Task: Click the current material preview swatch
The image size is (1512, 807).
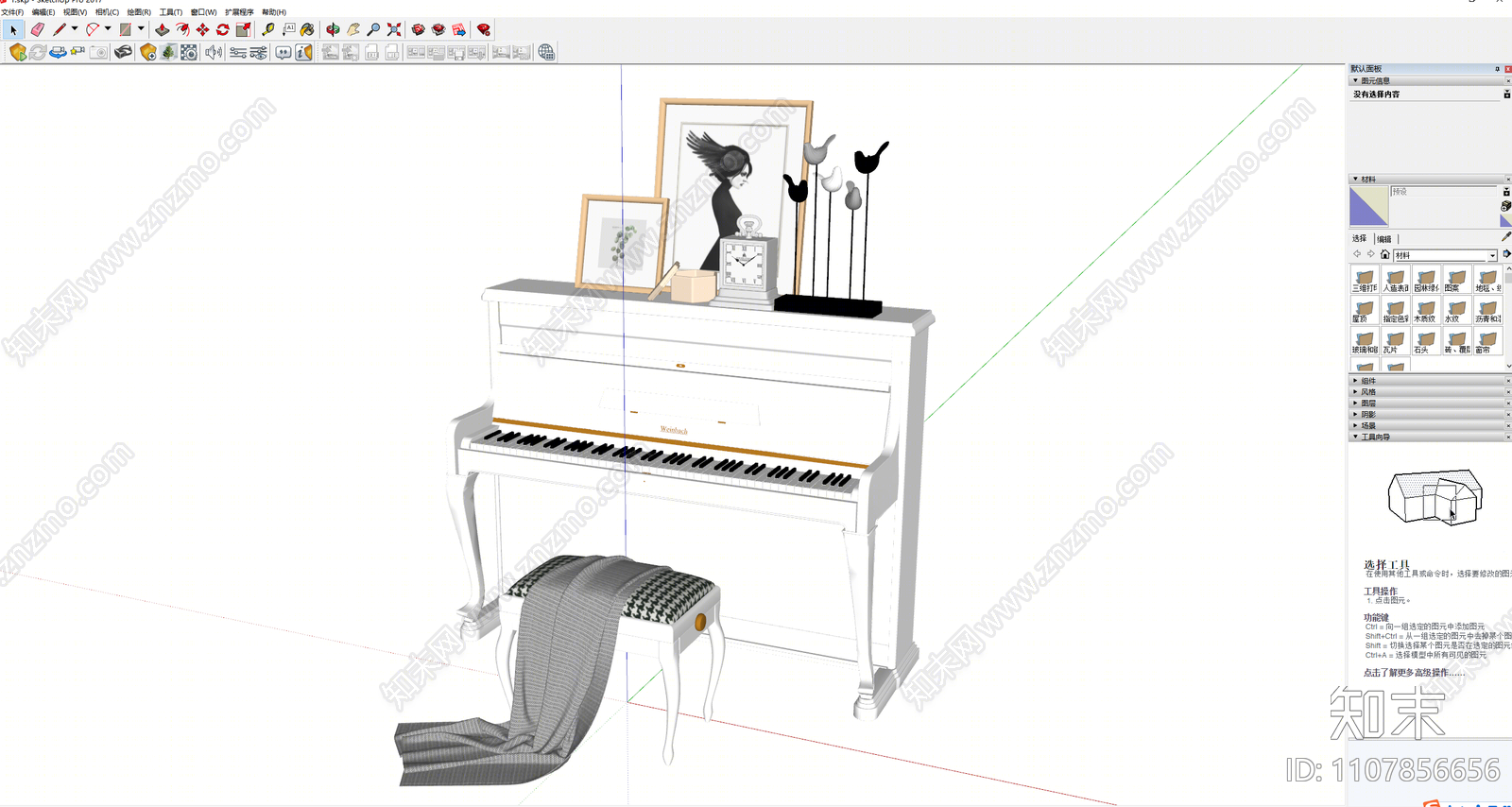Action: (1368, 206)
